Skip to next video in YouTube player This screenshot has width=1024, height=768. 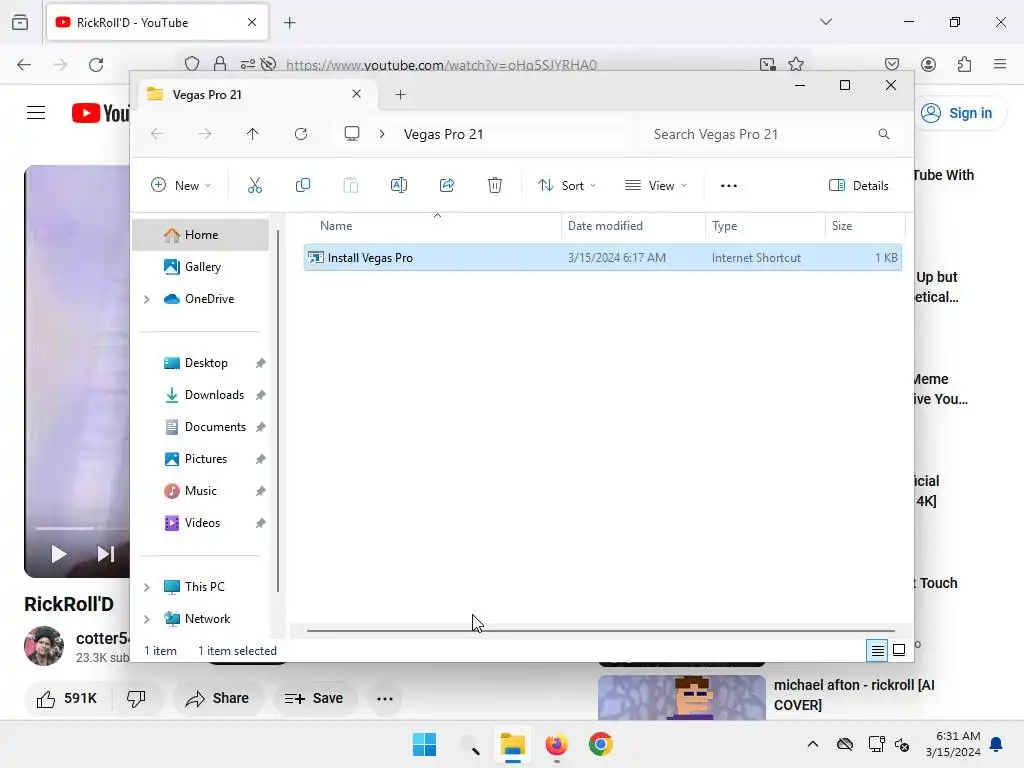point(106,554)
